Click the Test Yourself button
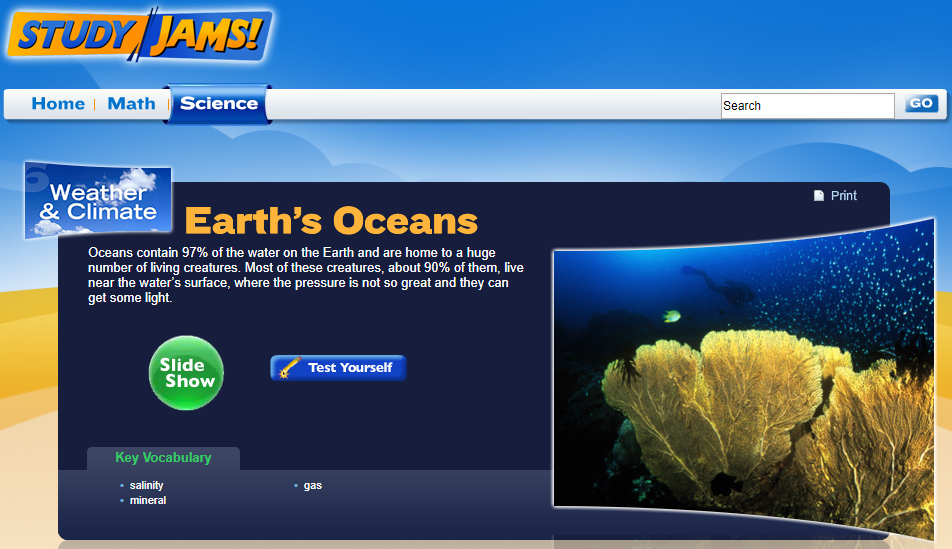The height and width of the screenshot is (549, 952). (338, 368)
